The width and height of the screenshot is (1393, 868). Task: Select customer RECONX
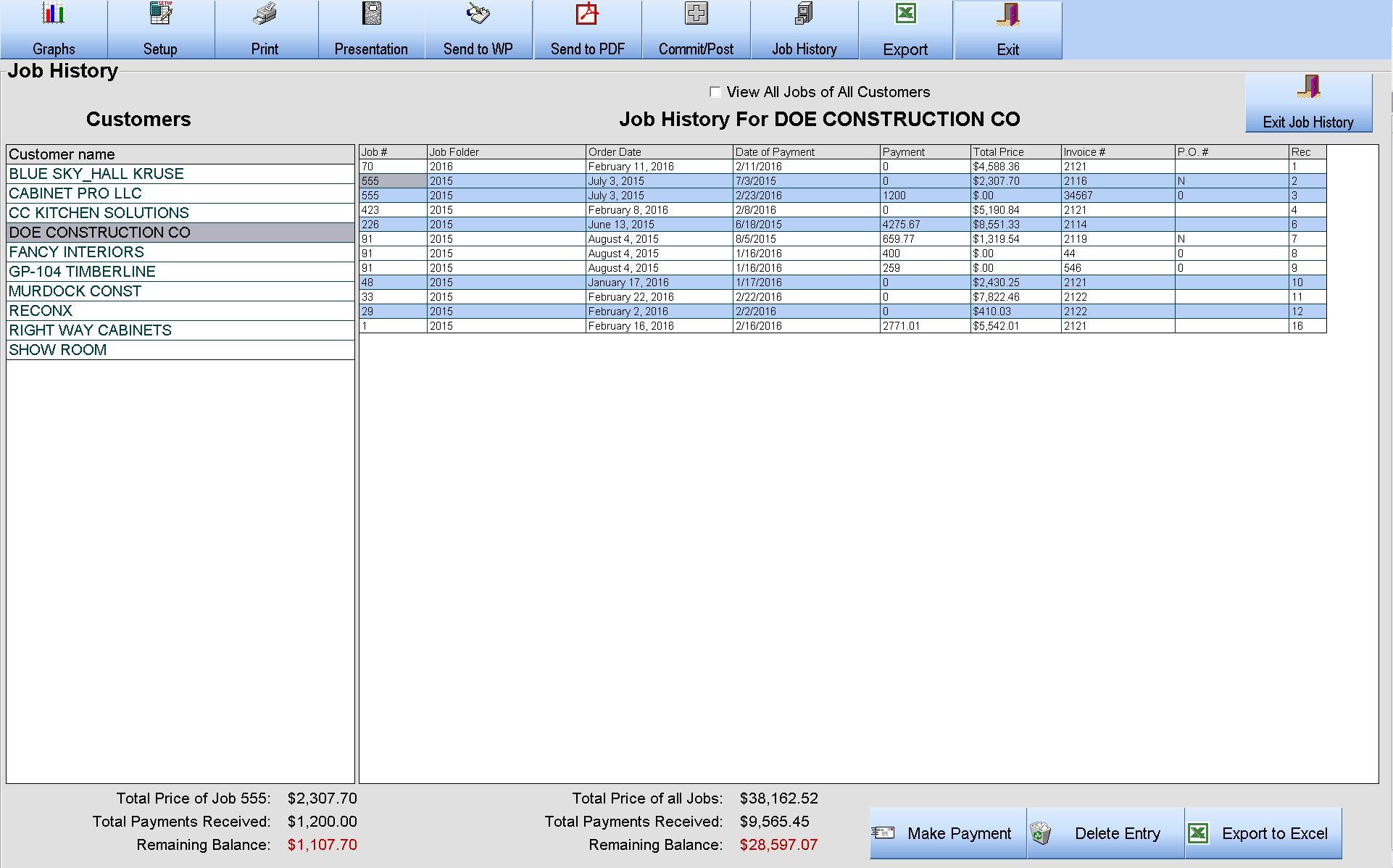(180, 311)
